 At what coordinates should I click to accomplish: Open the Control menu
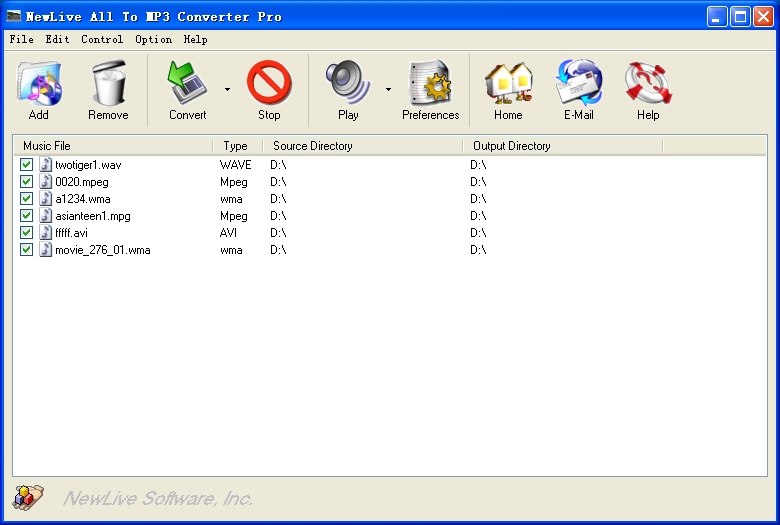pos(102,39)
